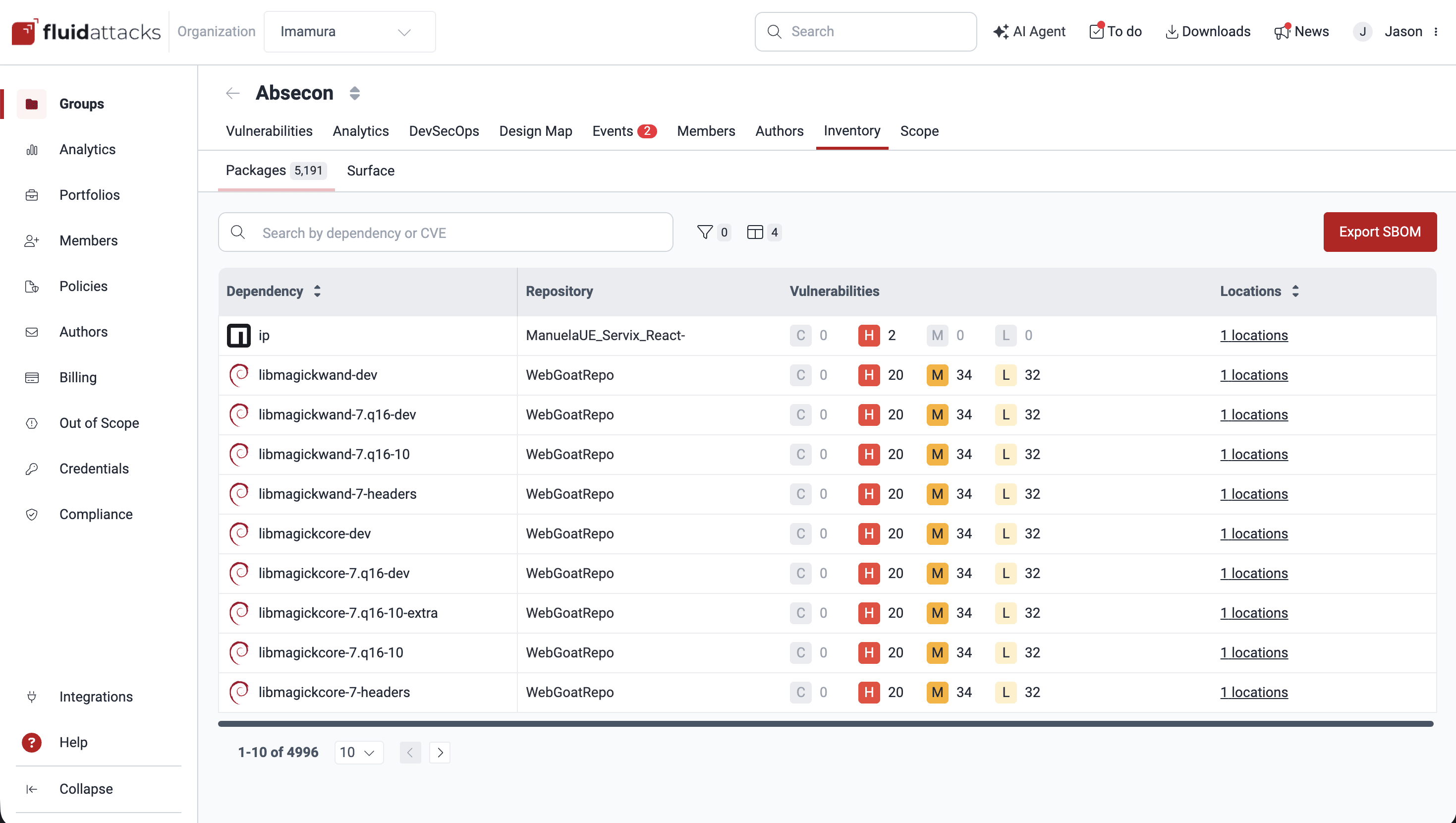Open 1 locations link for libmagickwand-dev
The width and height of the screenshot is (1456, 823).
tap(1254, 374)
